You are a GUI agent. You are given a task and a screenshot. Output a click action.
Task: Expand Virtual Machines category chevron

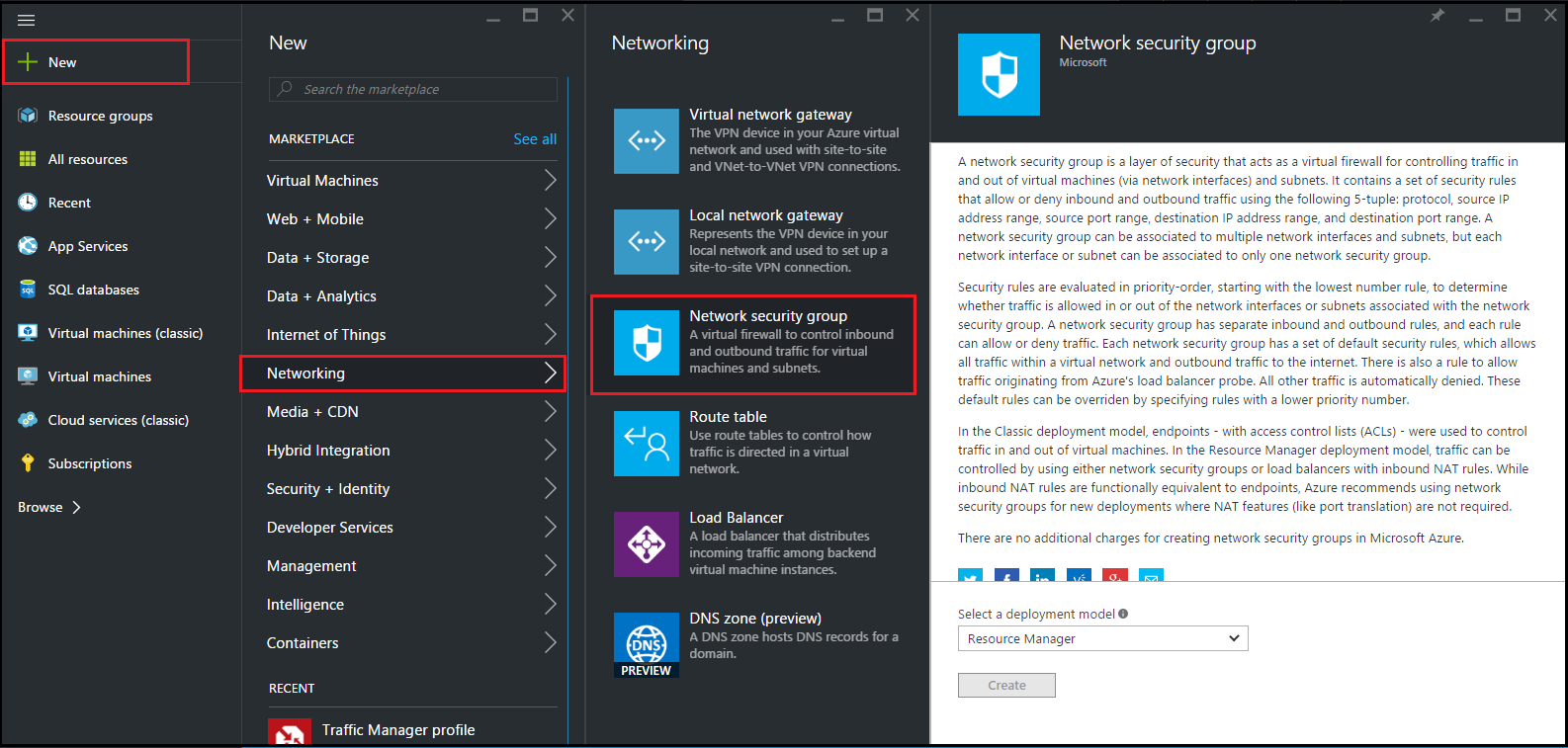tap(550, 180)
